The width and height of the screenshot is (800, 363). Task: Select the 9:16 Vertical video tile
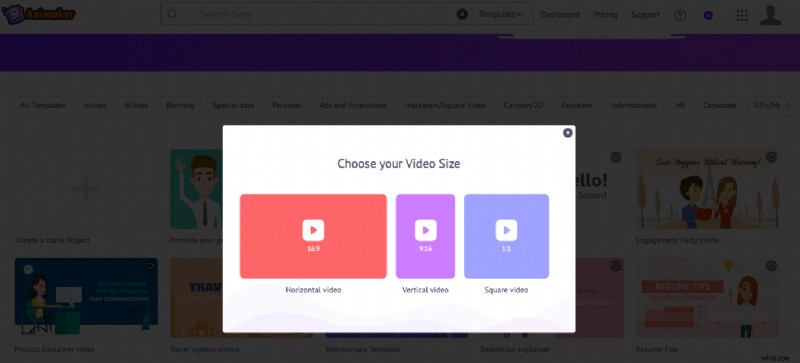pos(426,236)
